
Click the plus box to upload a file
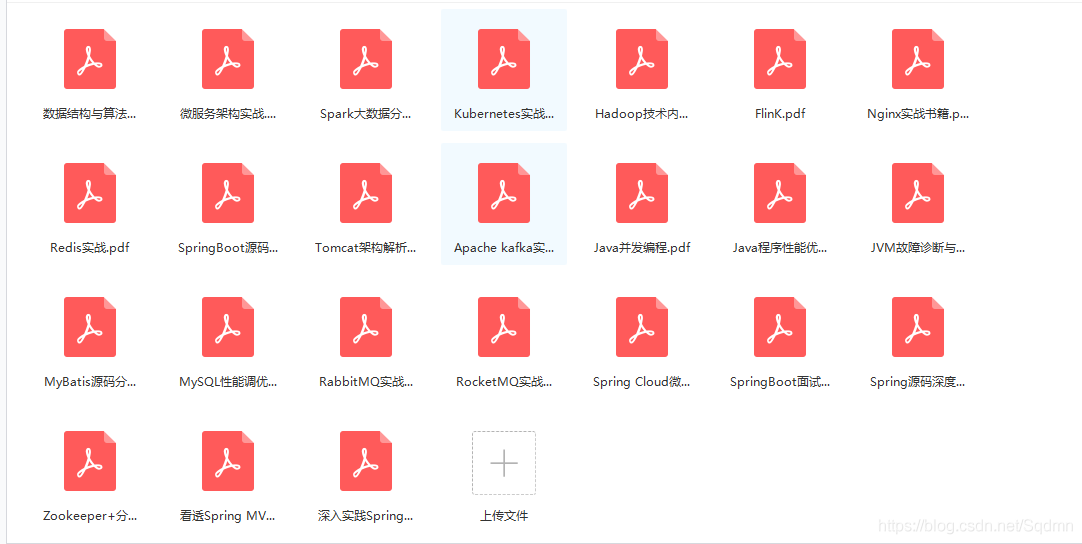[504, 463]
